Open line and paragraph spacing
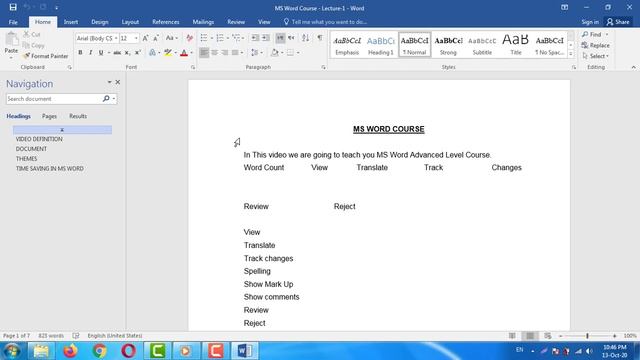Image resolution: width=640 pixels, height=360 pixels. point(257,53)
